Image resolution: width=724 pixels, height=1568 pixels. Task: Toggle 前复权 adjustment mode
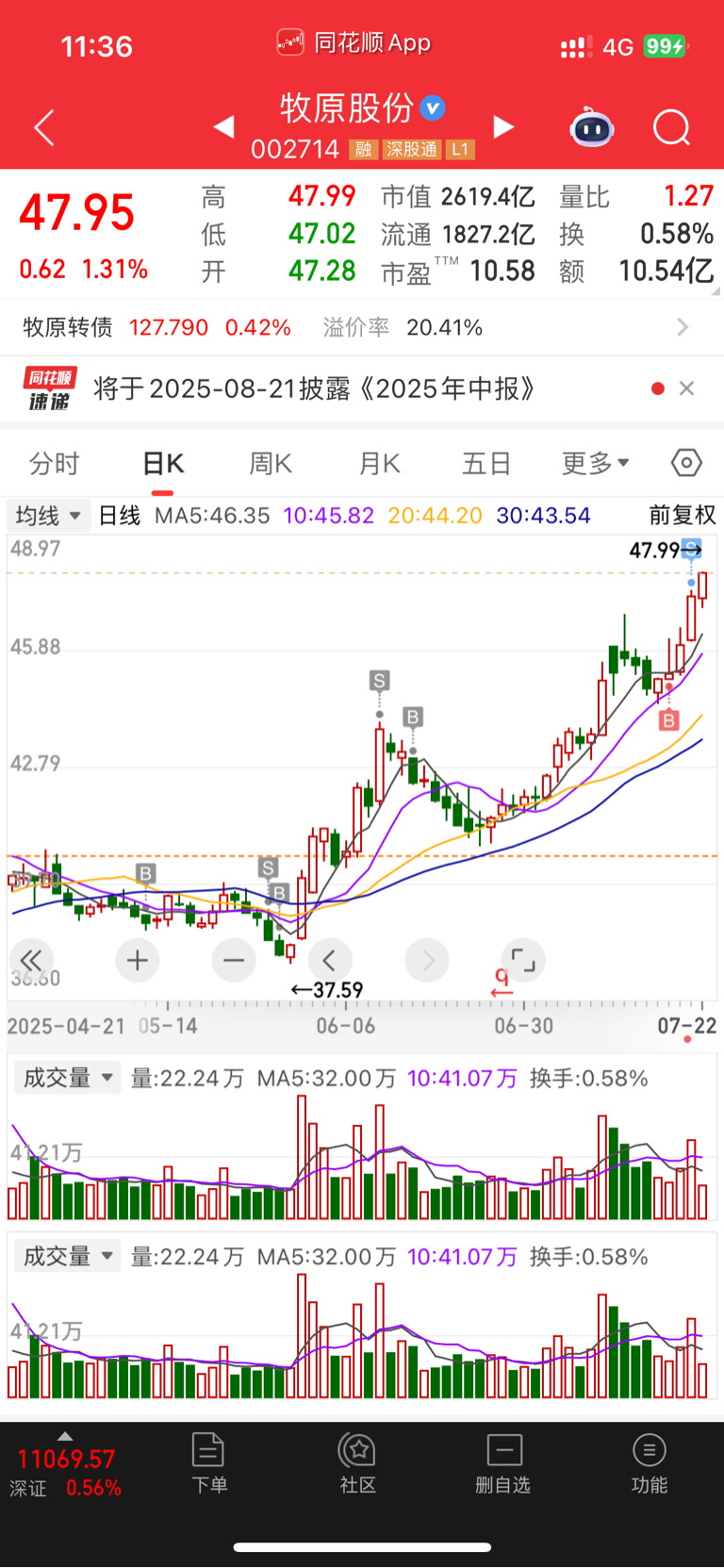click(683, 515)
